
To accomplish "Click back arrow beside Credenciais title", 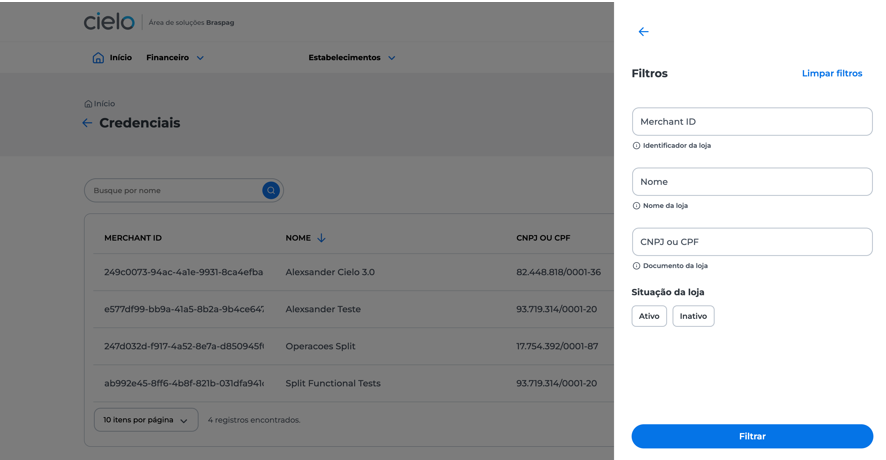I will pos(87,123).
